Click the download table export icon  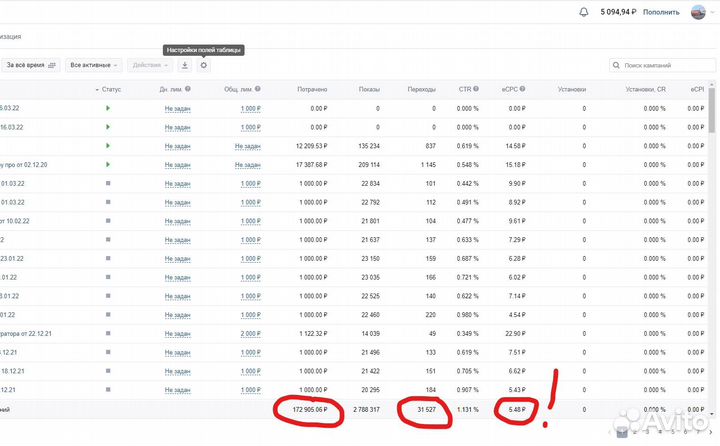[184, 65]
